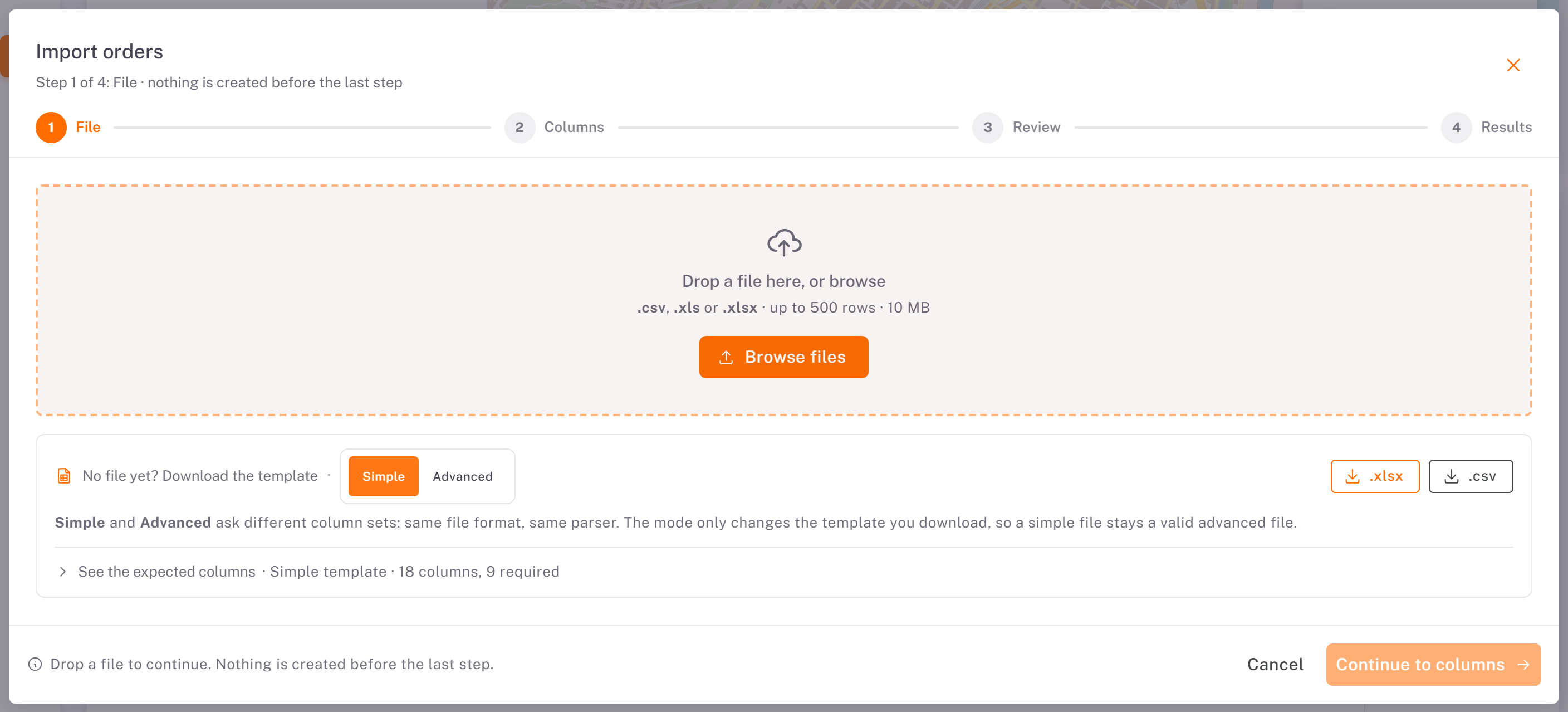Cancel the import orders wizard
This screenshot has height=712, width=1568.
click(1275, 665)
